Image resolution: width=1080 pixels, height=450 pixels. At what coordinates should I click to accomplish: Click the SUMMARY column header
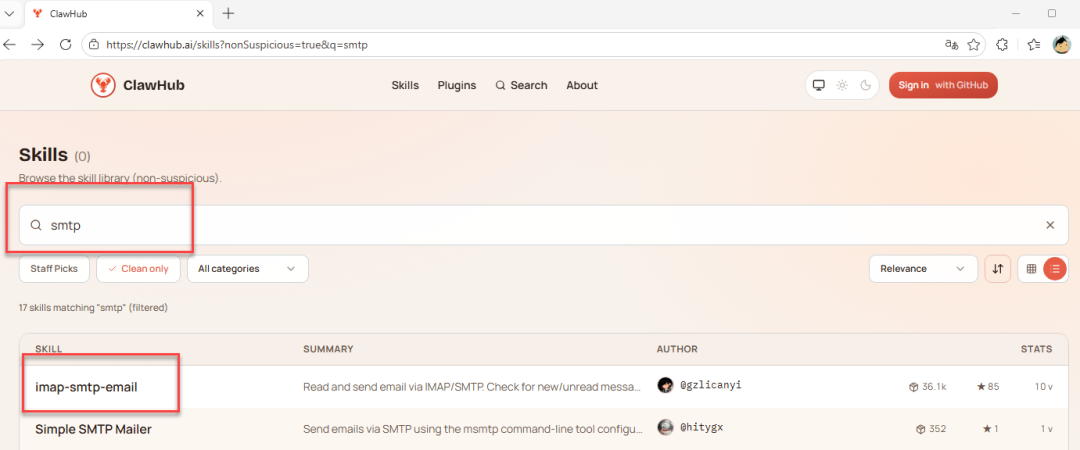(x=328, y=349)
